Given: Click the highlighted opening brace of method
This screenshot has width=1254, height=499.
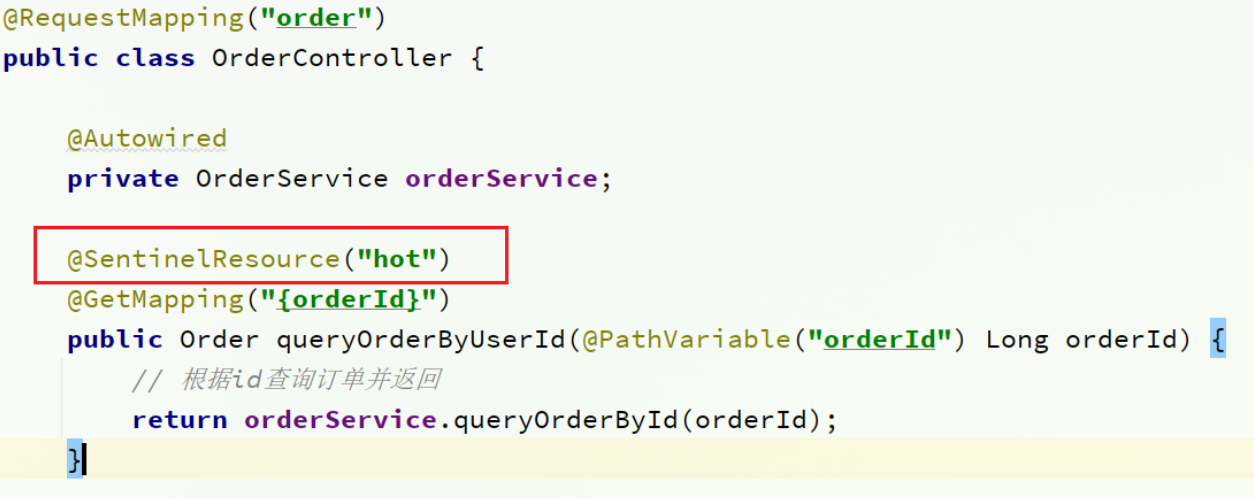Looking at the screenshot, I should point(1217,339).
